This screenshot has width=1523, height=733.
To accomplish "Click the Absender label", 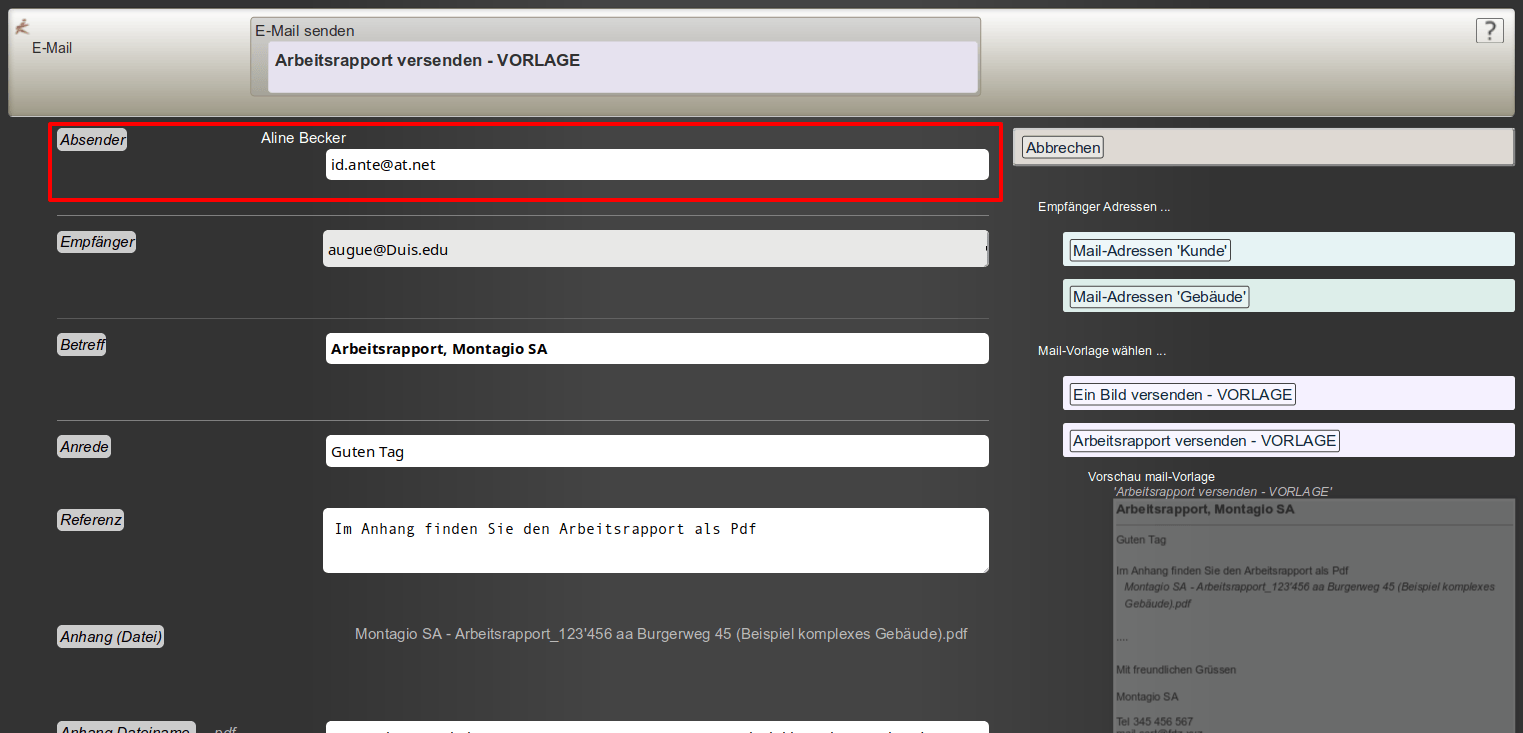I will (92, 140).
